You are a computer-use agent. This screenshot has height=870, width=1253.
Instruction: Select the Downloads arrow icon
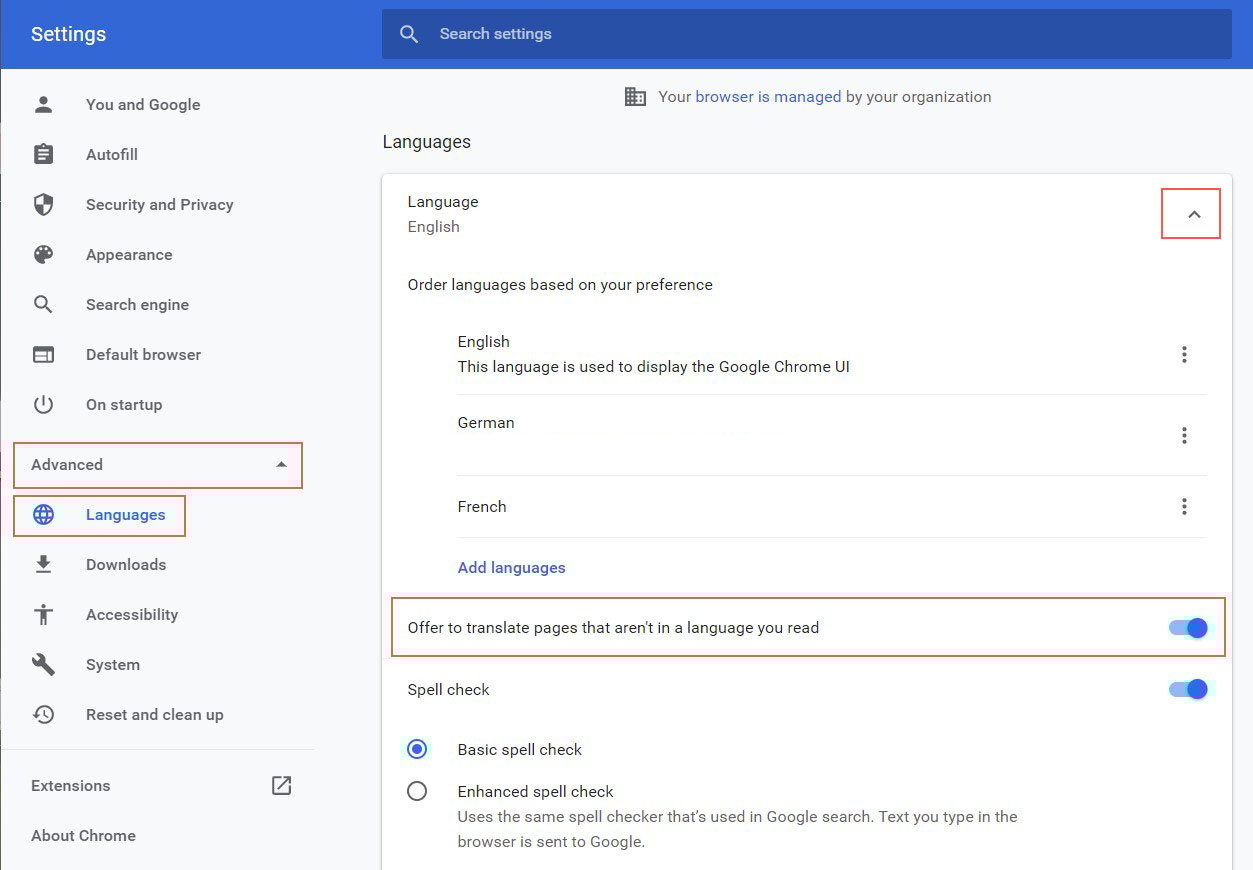(x=43, y=564)
